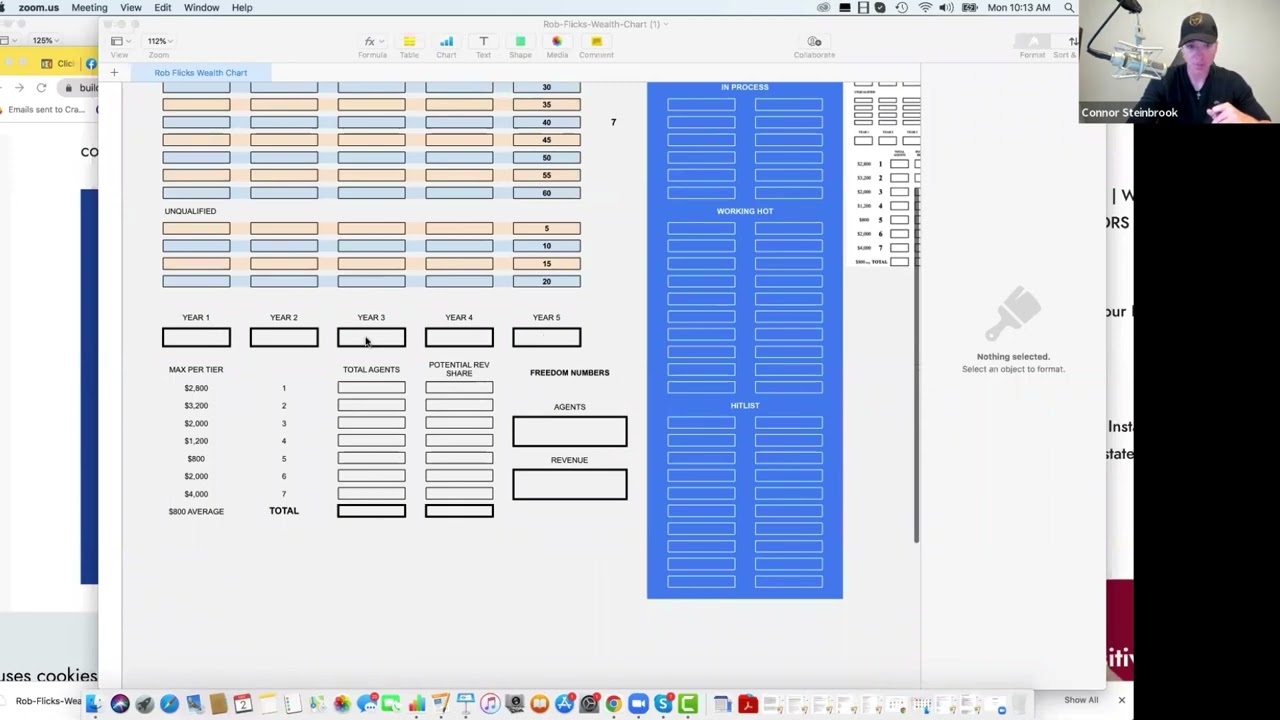
Task: Open the Window menu
Action: coord(201,8)
